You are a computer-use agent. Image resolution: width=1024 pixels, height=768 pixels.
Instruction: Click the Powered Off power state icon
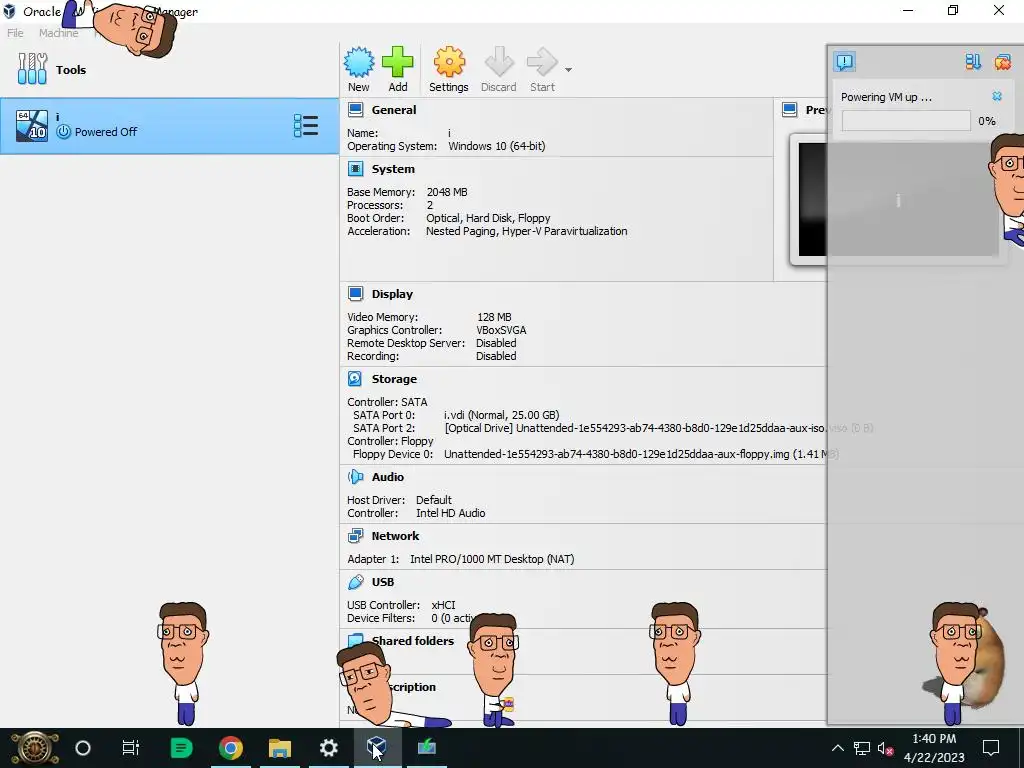click(63, 132)
